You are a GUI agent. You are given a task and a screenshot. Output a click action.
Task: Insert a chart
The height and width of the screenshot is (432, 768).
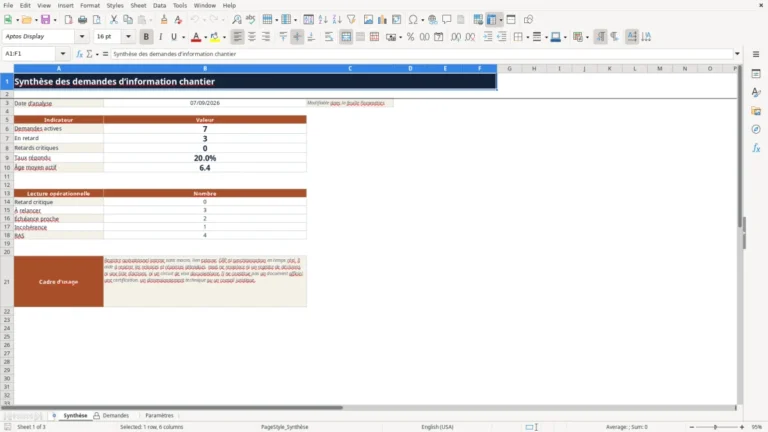click(x=383, y=20)
